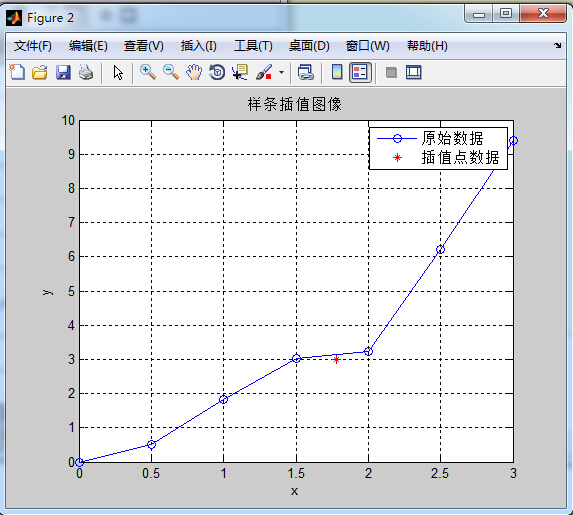Insert a Colorbar using toolbar icon

coord(337,72)
